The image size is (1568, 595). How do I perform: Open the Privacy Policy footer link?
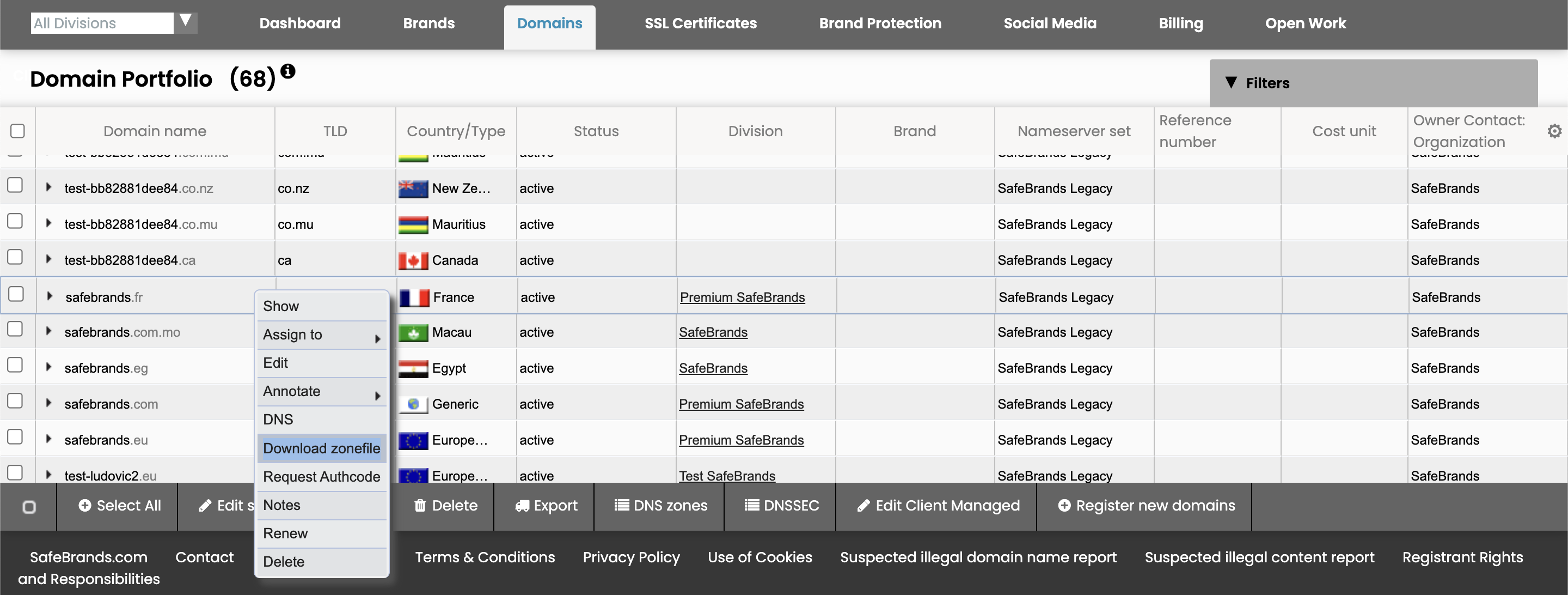(631, 557)
